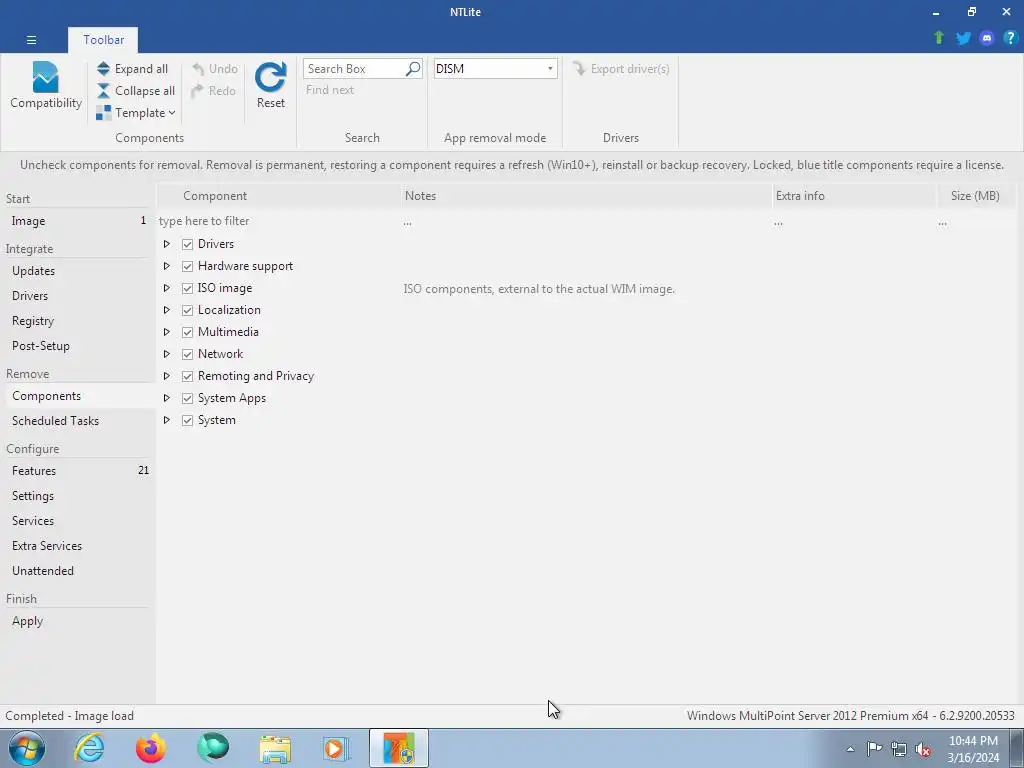Sort by the Component column header
Screen dimensions: 1024x768
click(279, 196)
